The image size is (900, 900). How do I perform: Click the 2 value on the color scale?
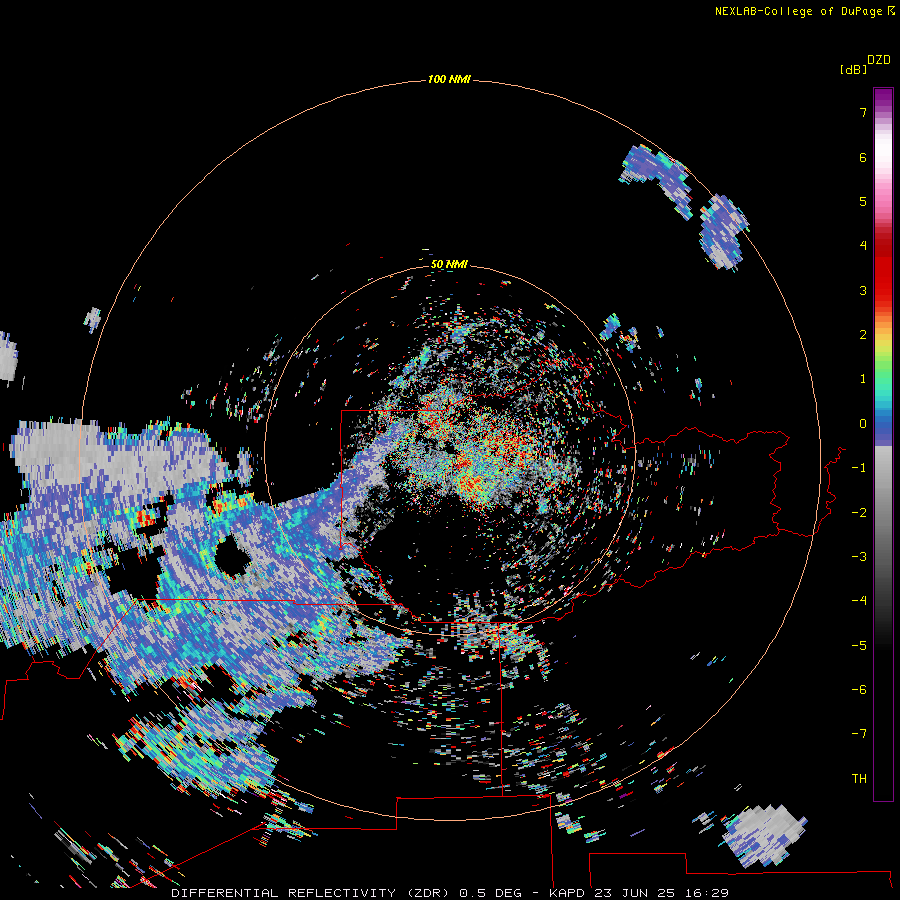click(863, 335)
